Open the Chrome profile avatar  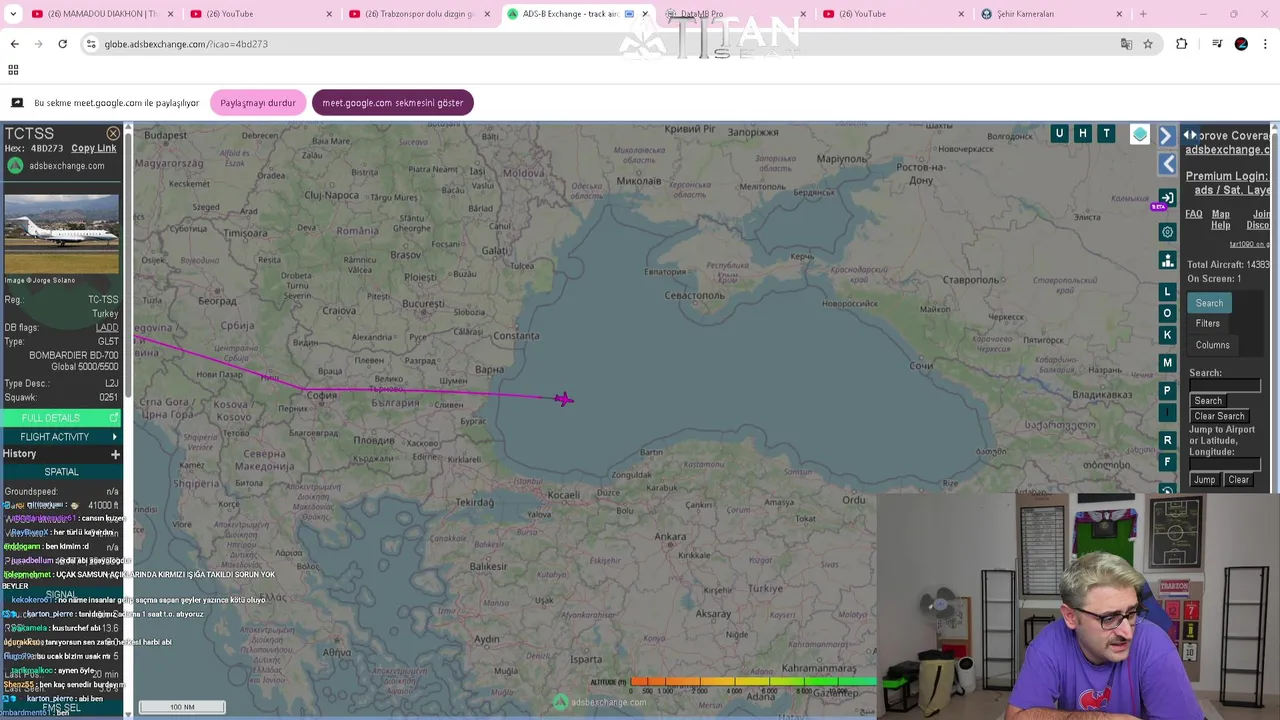(x=1241, y=44)
